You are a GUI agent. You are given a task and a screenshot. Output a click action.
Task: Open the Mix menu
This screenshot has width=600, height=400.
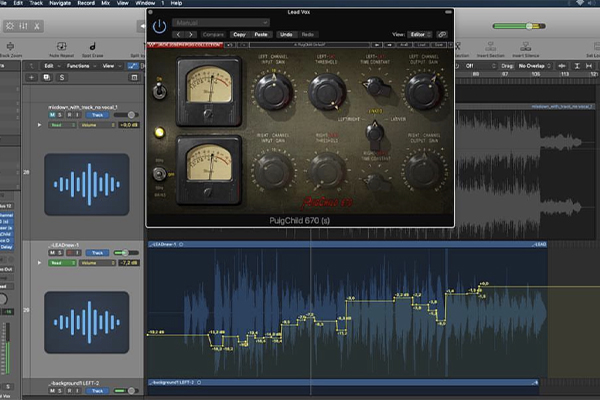pos(106,3)
